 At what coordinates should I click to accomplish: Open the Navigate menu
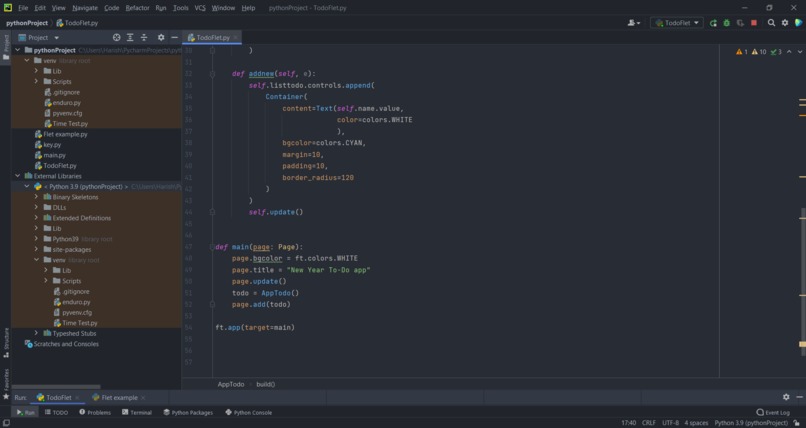click(85, 8)
